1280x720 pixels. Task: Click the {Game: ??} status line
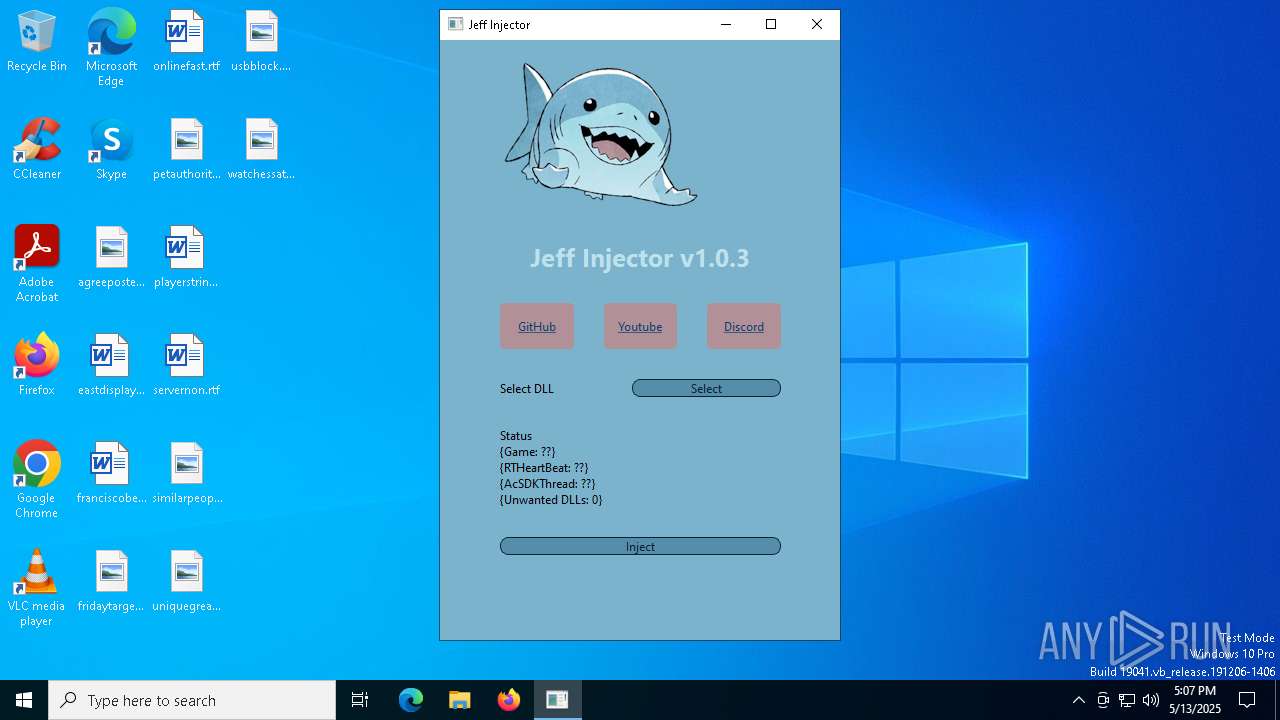click(528, 452)
